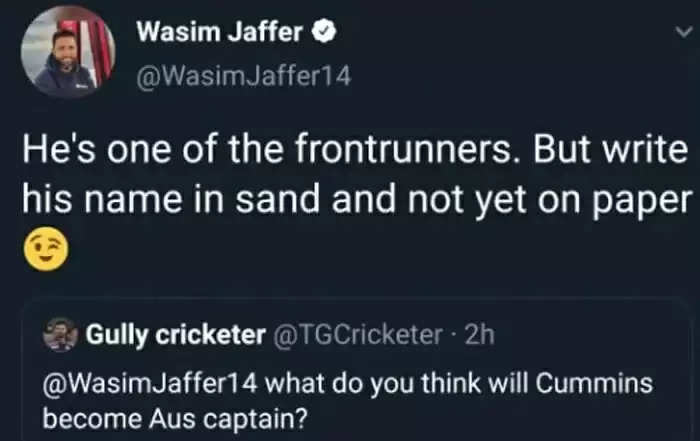
Task: Click the blue verified badge
Action: (x=323, y=32)
